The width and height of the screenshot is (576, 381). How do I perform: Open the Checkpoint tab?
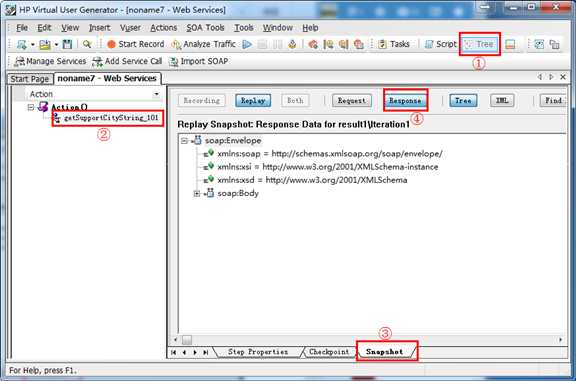[x=329, y=352]
